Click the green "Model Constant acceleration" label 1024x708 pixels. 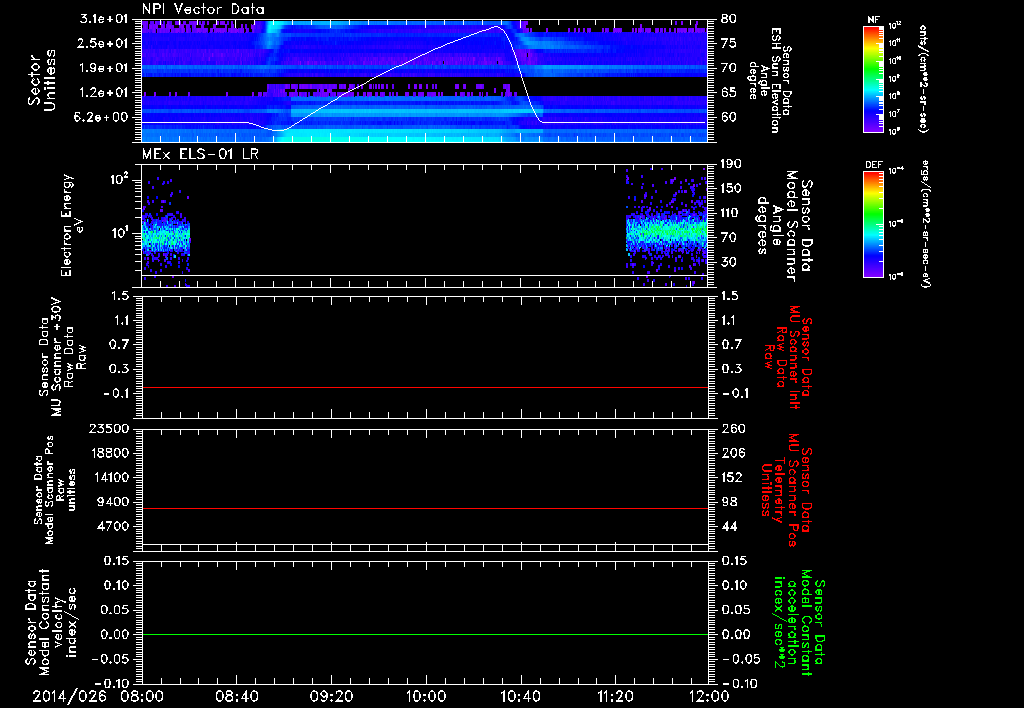click(x=799, y=624)
